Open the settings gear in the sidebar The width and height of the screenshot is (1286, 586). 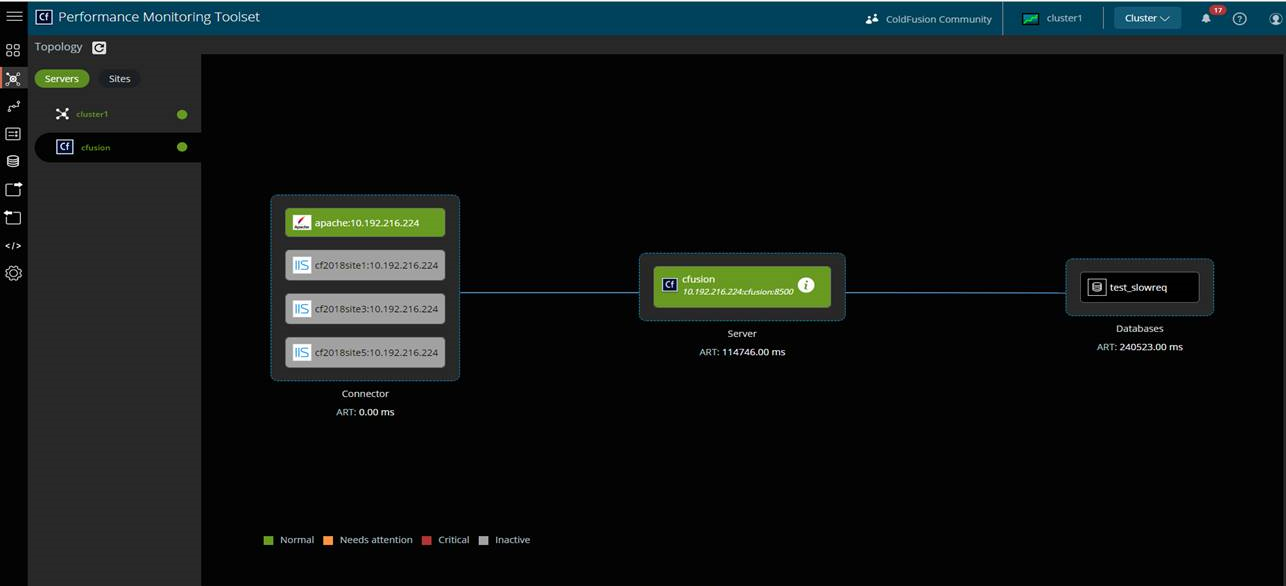(x=13, y=273)
